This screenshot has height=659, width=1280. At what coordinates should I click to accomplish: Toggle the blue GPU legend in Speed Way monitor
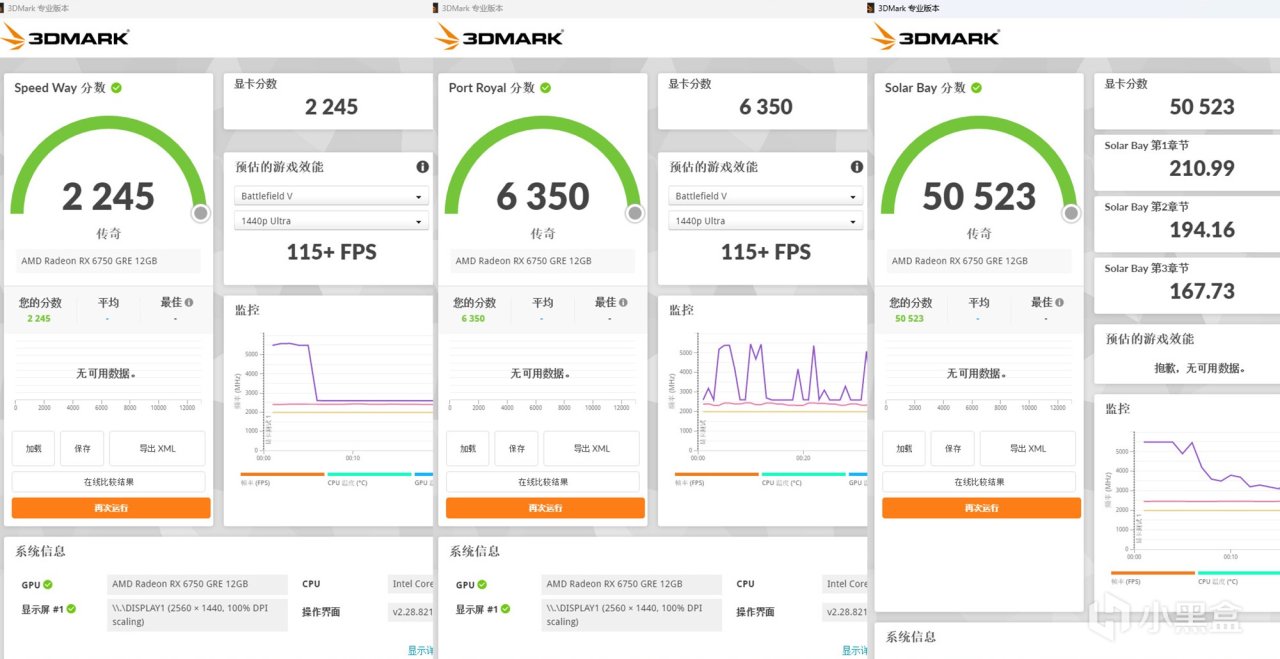(x=423, y=478)
